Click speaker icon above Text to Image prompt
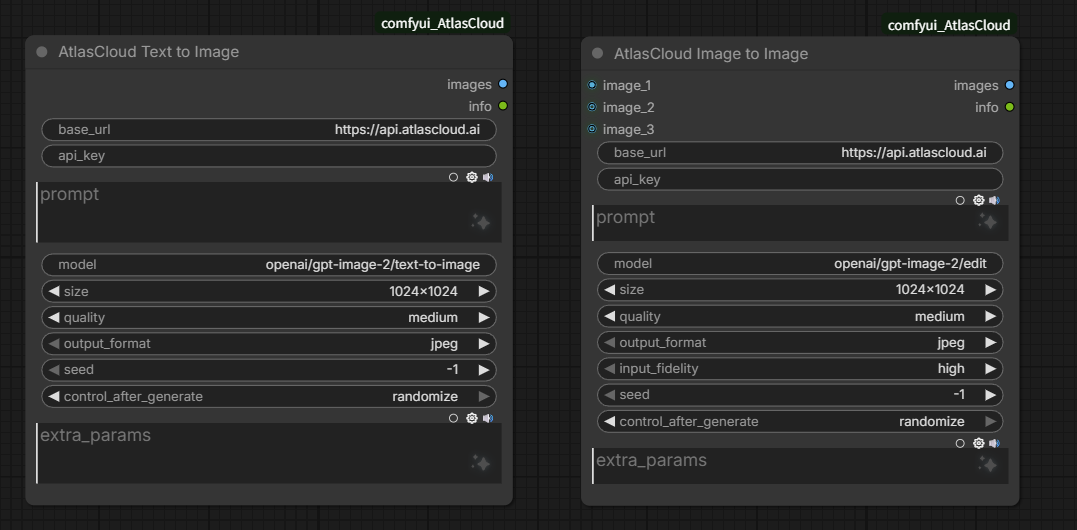The image size is (1077, 530). [x=488, y=177]
